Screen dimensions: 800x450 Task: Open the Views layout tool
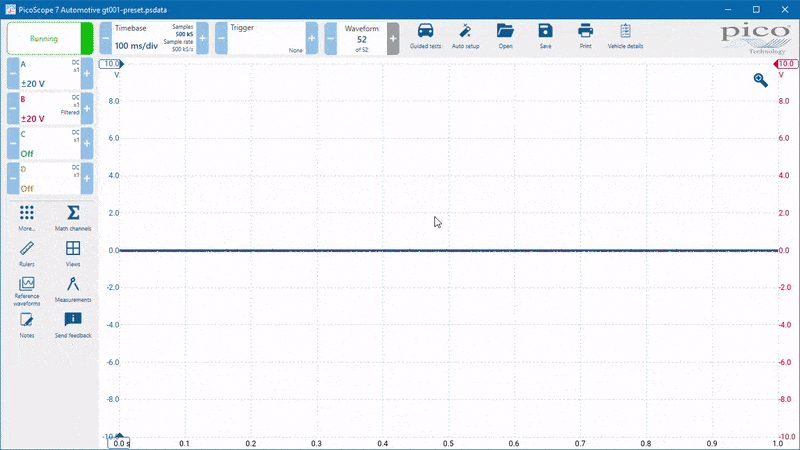click(73, 254)
